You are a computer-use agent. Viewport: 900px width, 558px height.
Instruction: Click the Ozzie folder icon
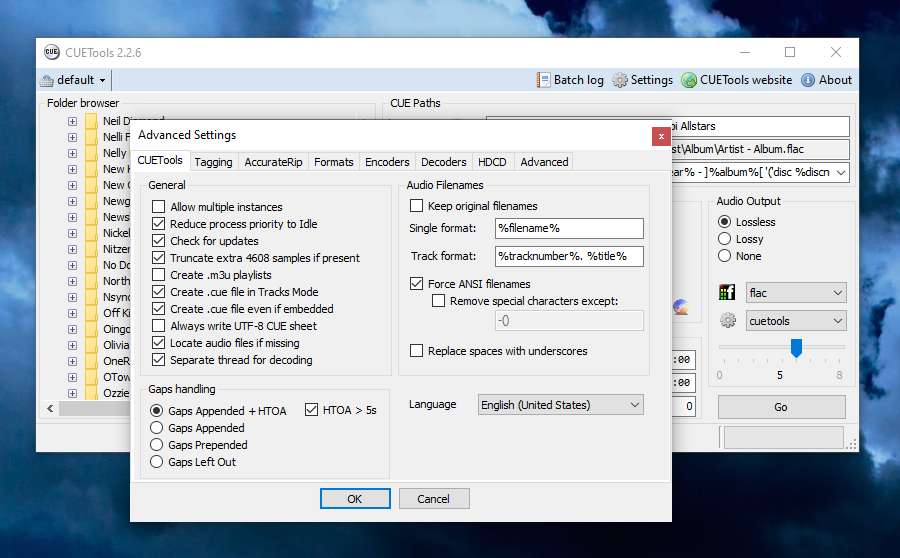coord(91,393)
